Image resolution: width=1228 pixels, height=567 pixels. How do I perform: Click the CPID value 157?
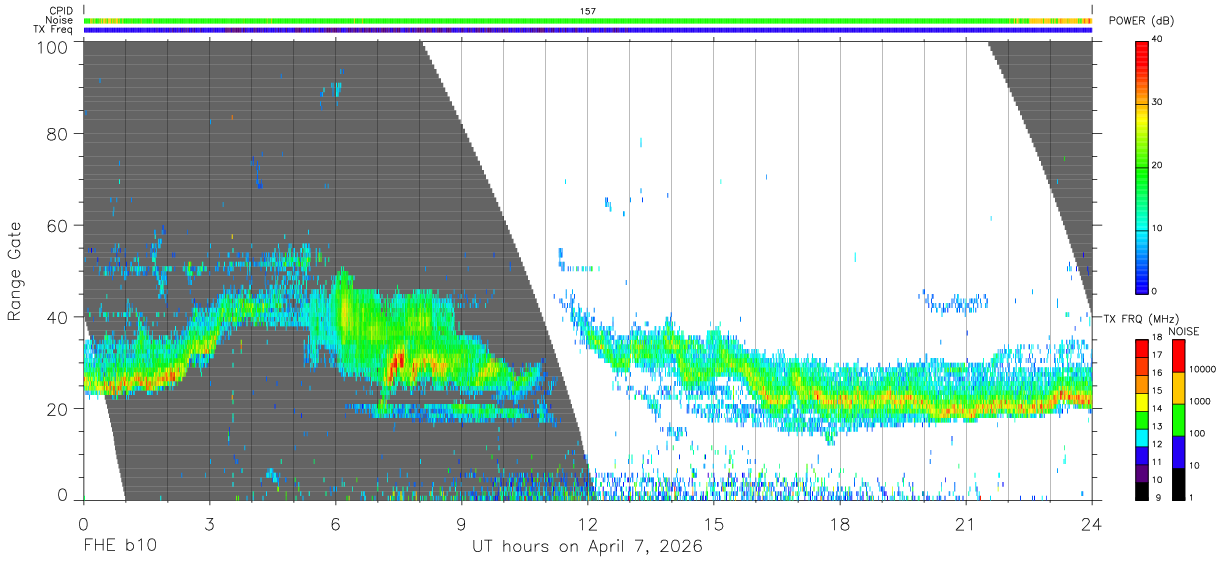588,11
